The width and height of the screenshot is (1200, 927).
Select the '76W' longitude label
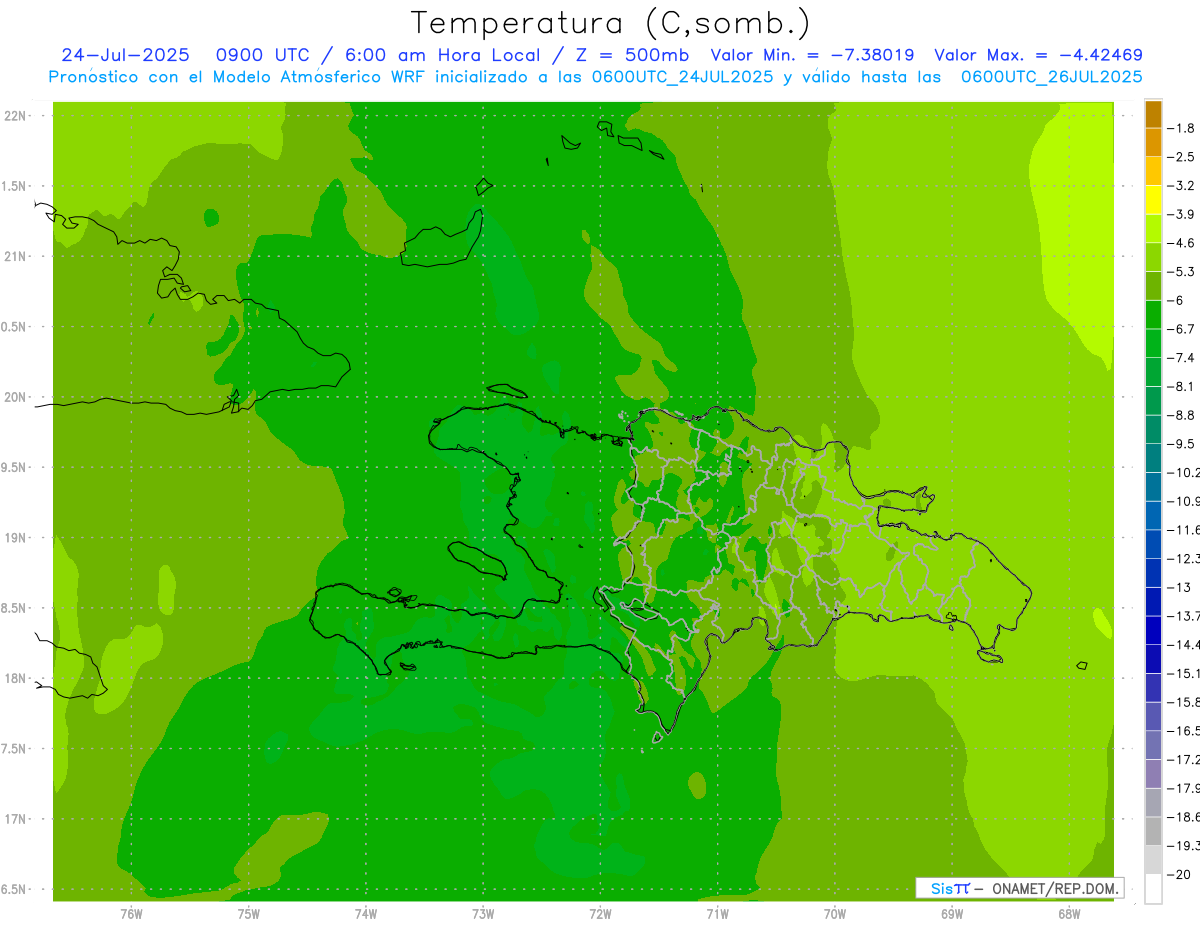131,914
